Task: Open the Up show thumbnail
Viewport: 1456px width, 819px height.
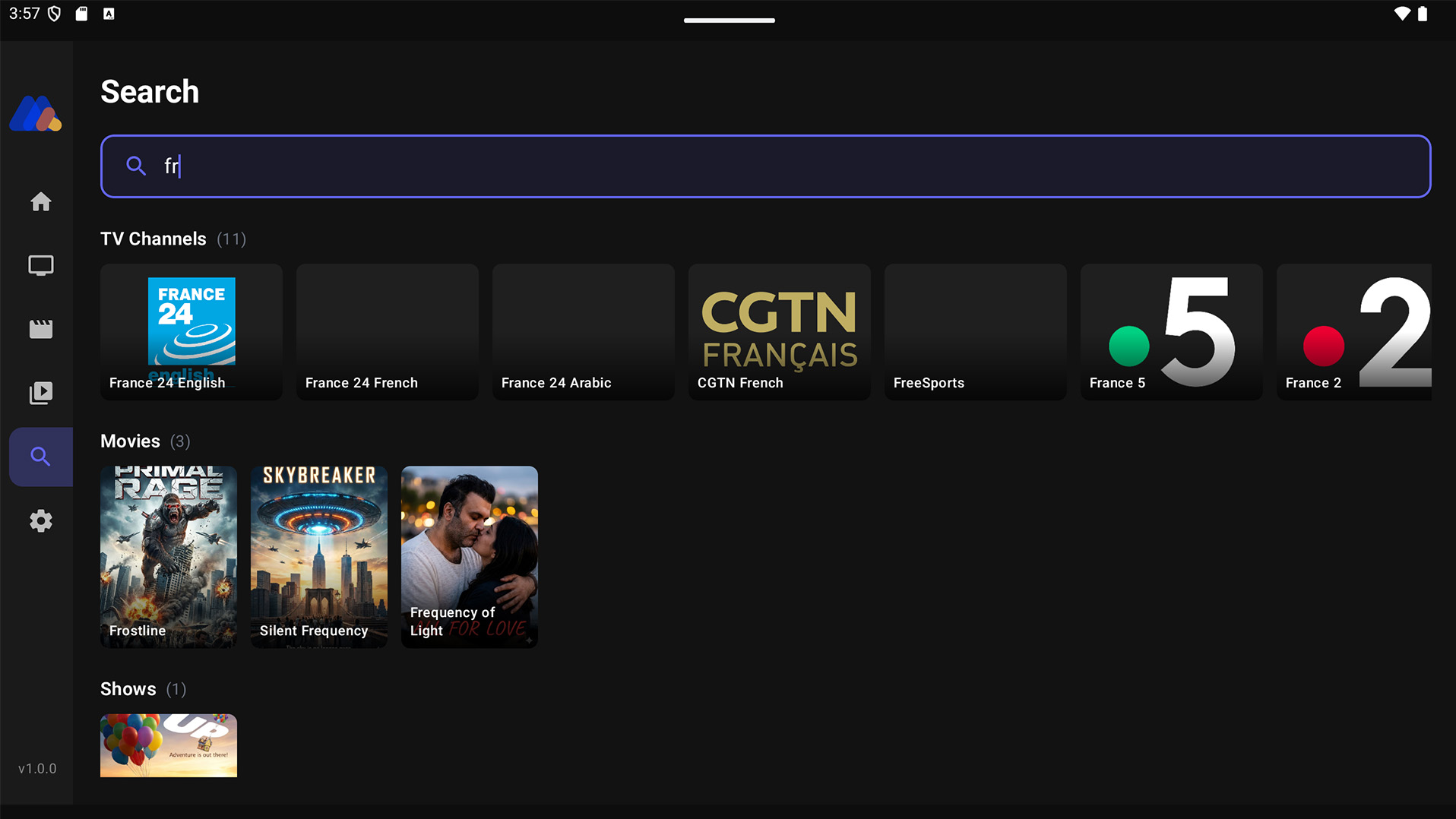Action: tap(168, 745)
